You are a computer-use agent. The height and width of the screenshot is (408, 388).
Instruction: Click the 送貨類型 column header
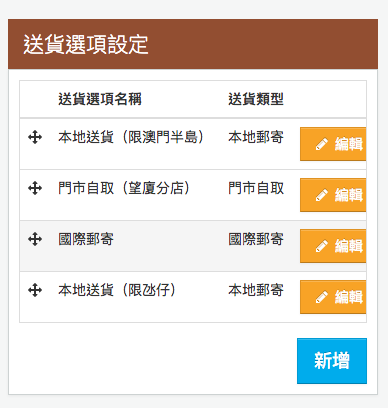pos(256,99)
